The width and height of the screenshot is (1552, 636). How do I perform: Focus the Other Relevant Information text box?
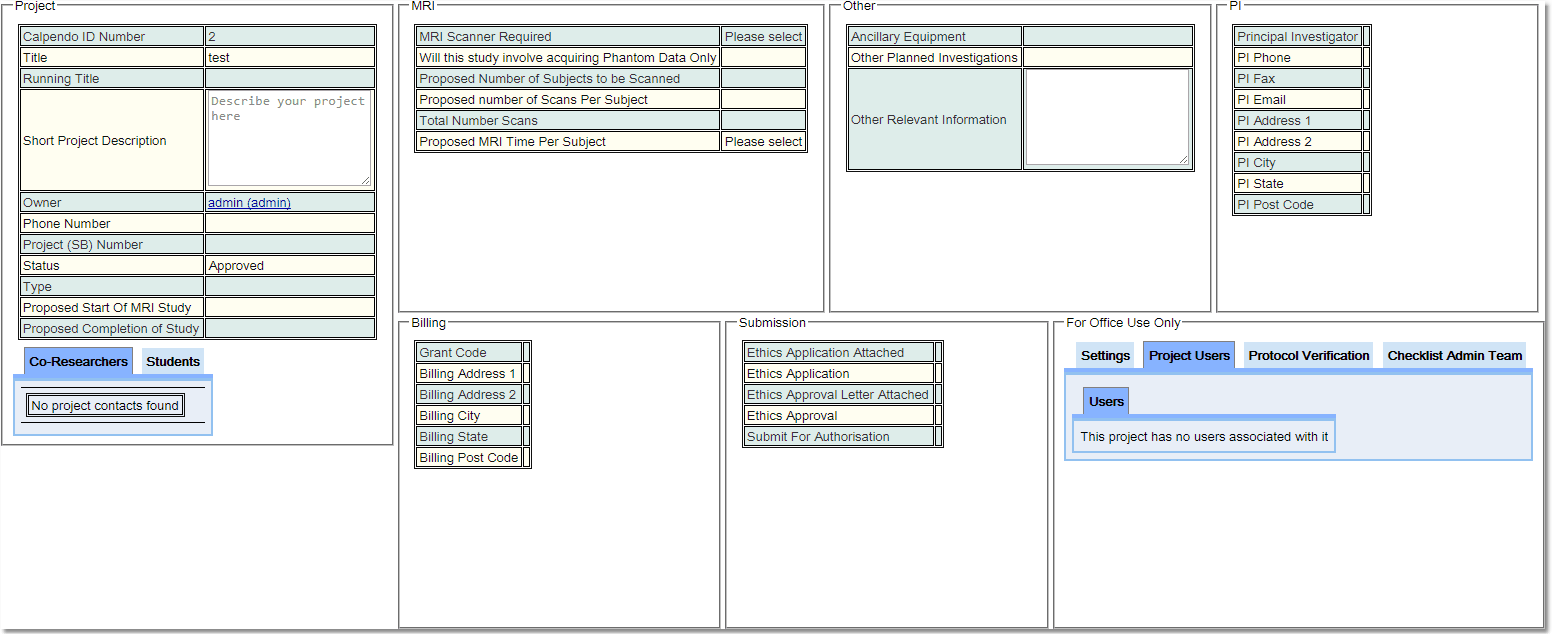[x=1107, y=117]
